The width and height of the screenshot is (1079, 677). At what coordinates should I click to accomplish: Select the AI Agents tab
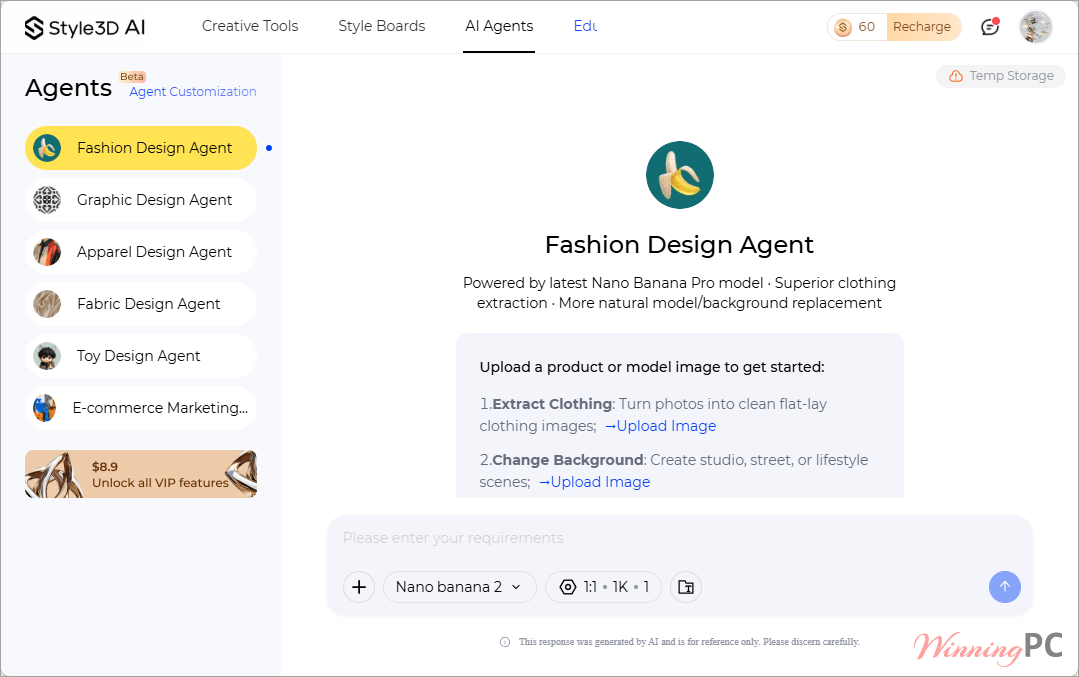coord(499,26)
